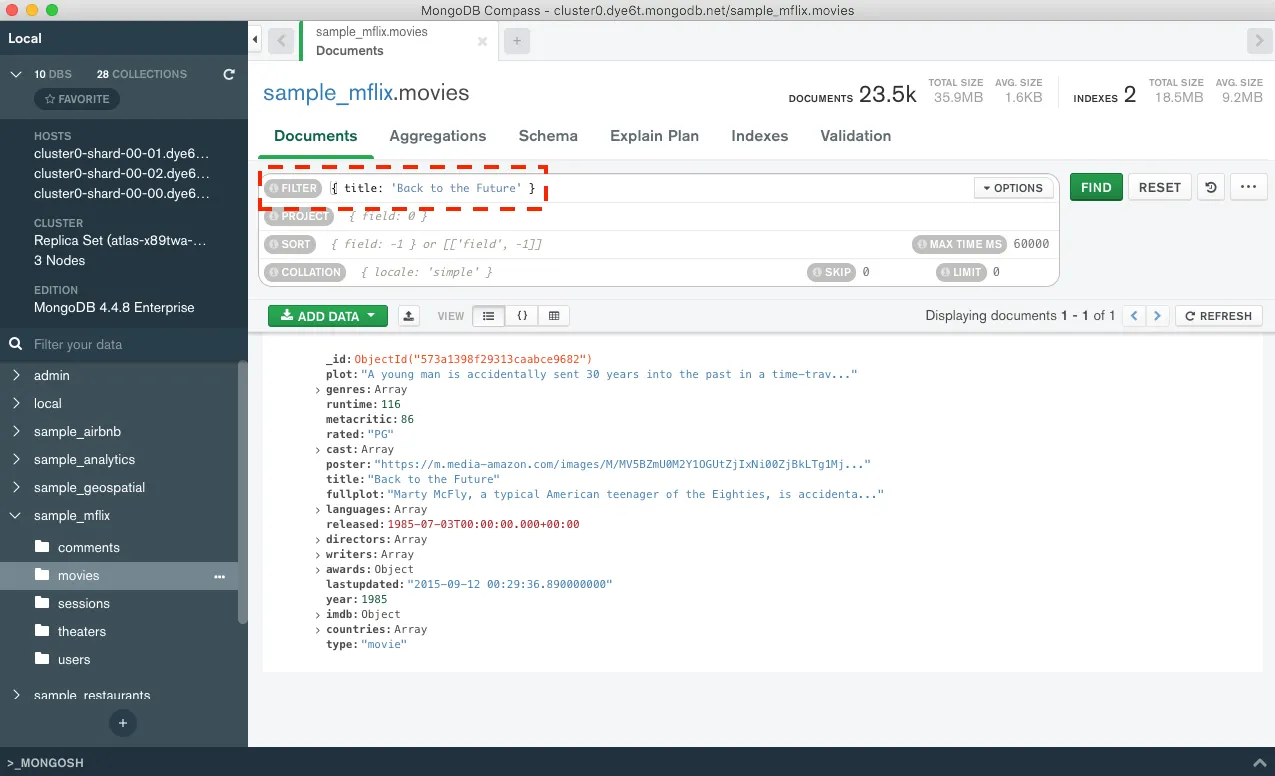Select the Documents tab

click(x=315, y=136)
